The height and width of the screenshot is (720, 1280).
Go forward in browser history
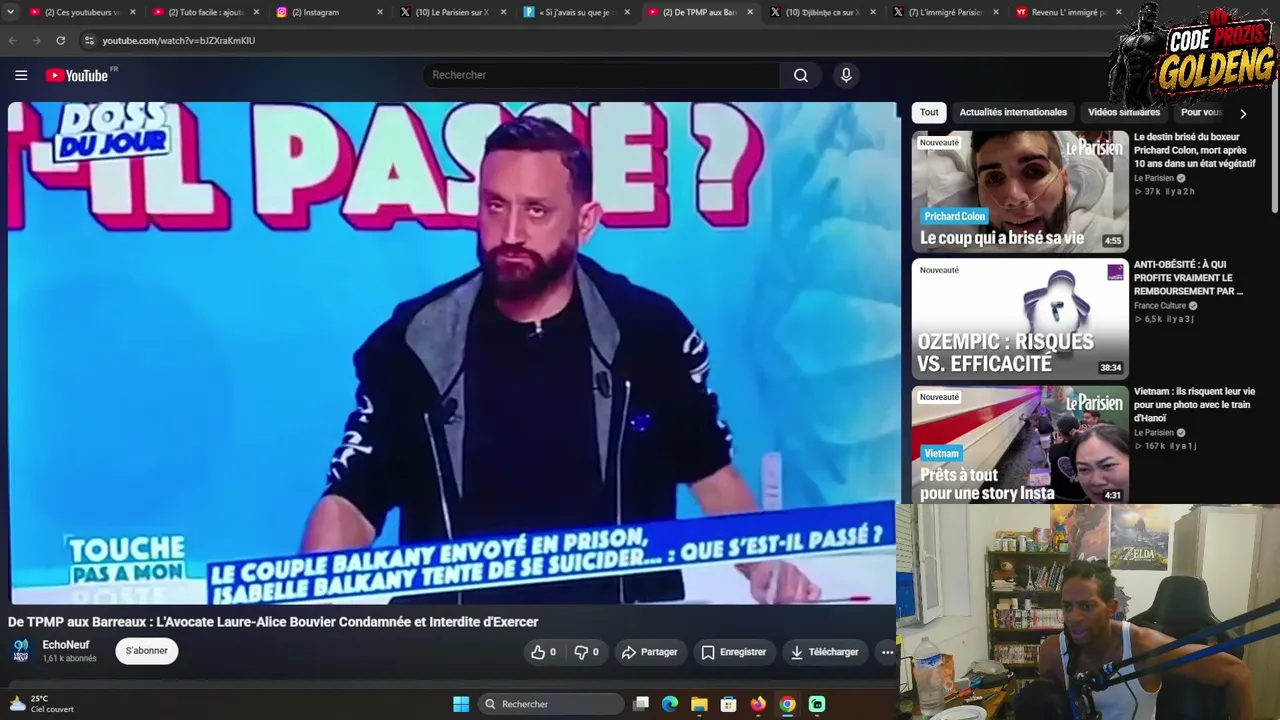coord(36,40)
